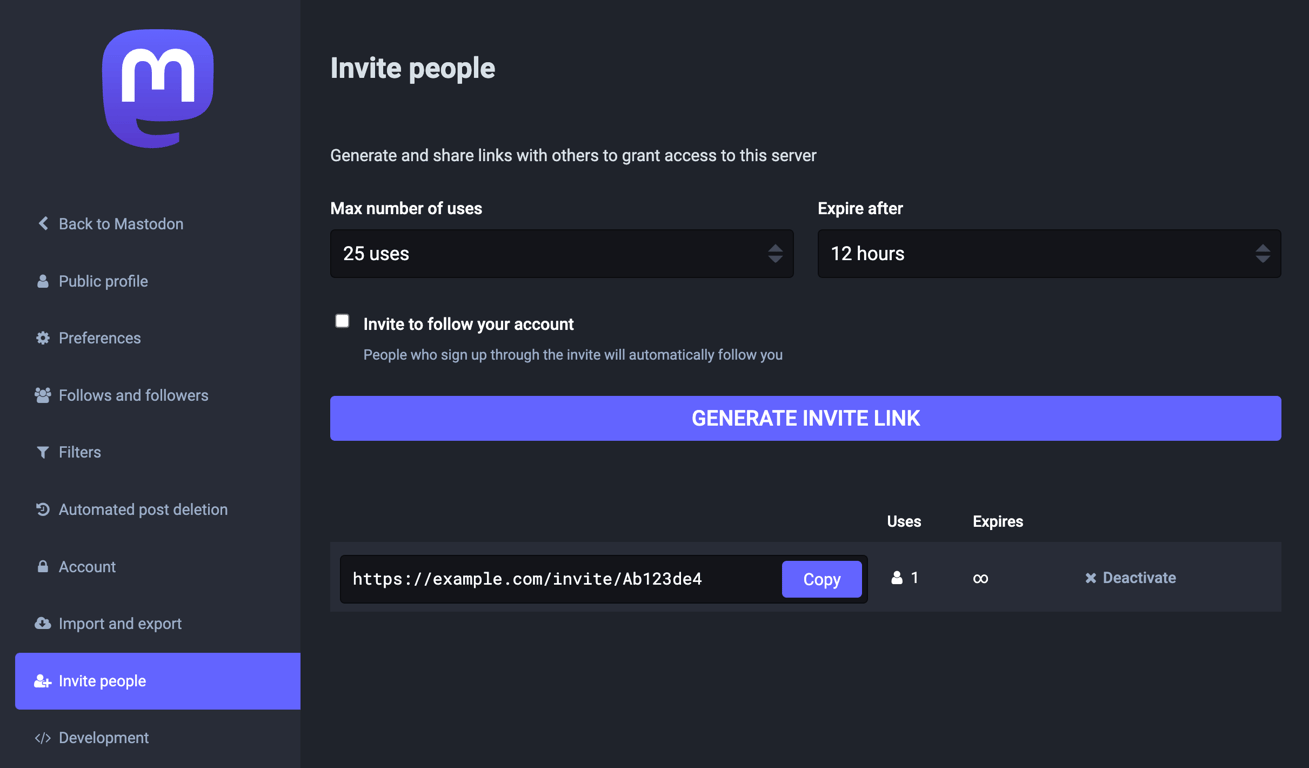Viewport: 1309px width, 768px height.
Task: Select the Preferences gear icon
Action: point(41,338)
